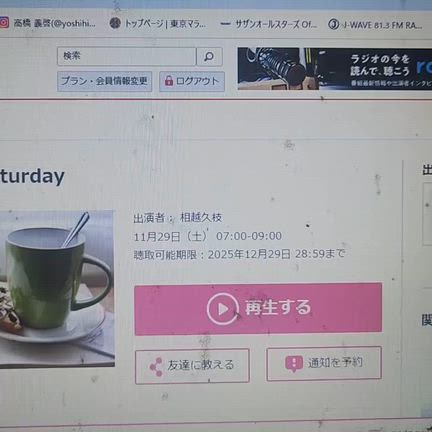Click the magnifying glass search icon
This screenshot has width=432, height=432.
(209, 56)
